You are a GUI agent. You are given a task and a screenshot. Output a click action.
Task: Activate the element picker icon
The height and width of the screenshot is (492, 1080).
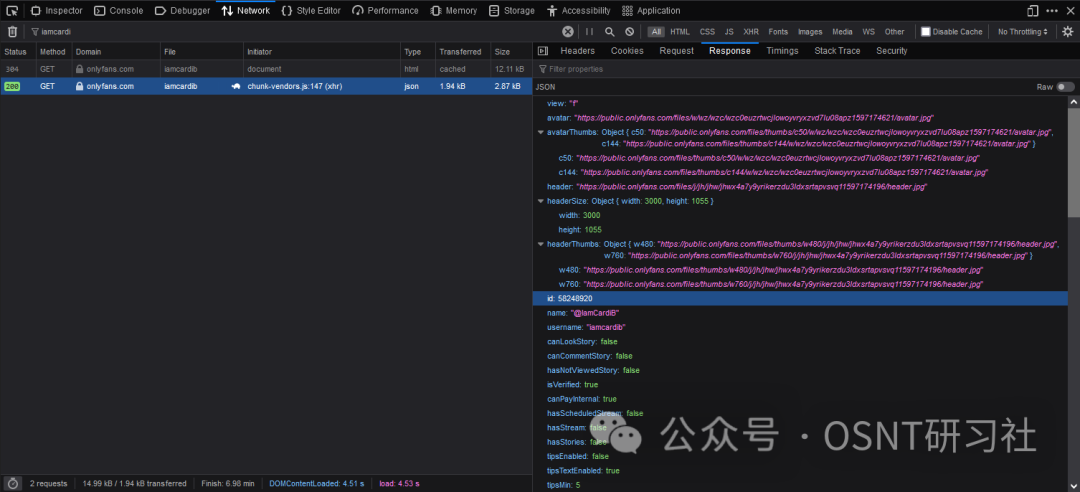point(12,10)
